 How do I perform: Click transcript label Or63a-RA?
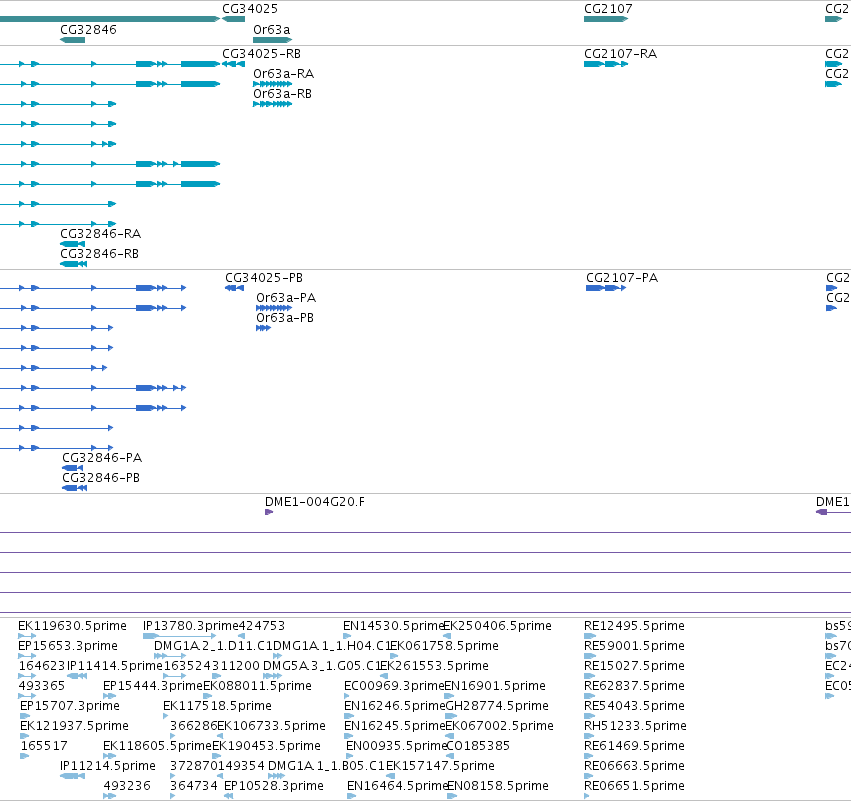tap(283, 74)
